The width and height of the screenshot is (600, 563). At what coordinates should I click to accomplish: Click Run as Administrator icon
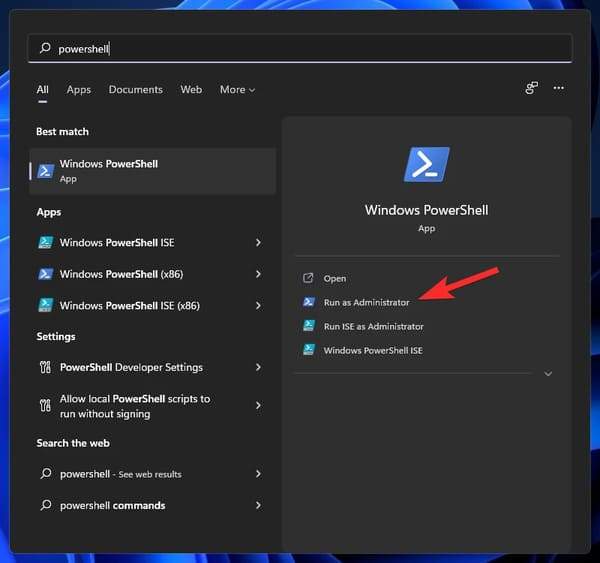pos(309,302)
